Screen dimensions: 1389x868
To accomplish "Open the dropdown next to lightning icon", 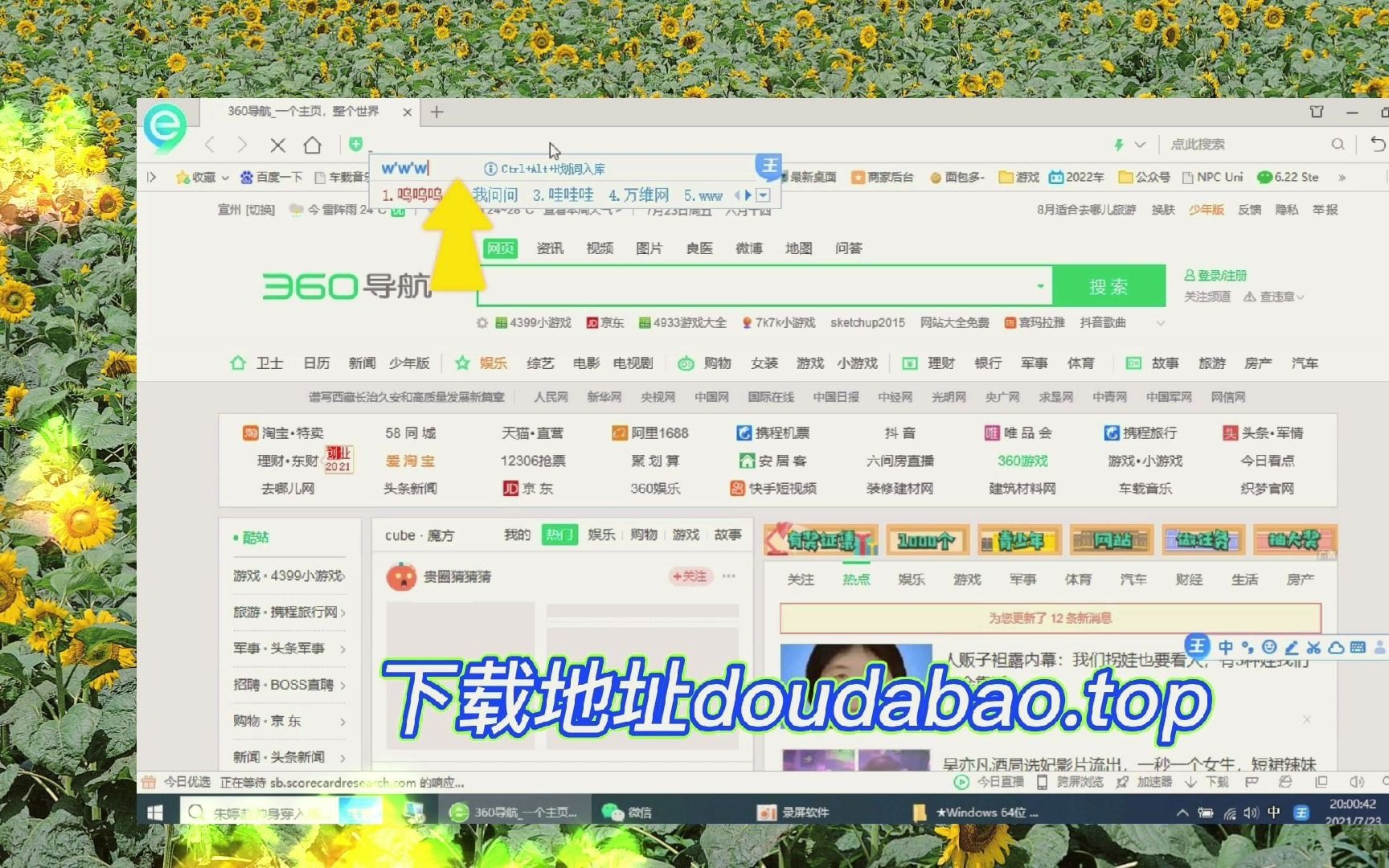I will point(1140,145).
